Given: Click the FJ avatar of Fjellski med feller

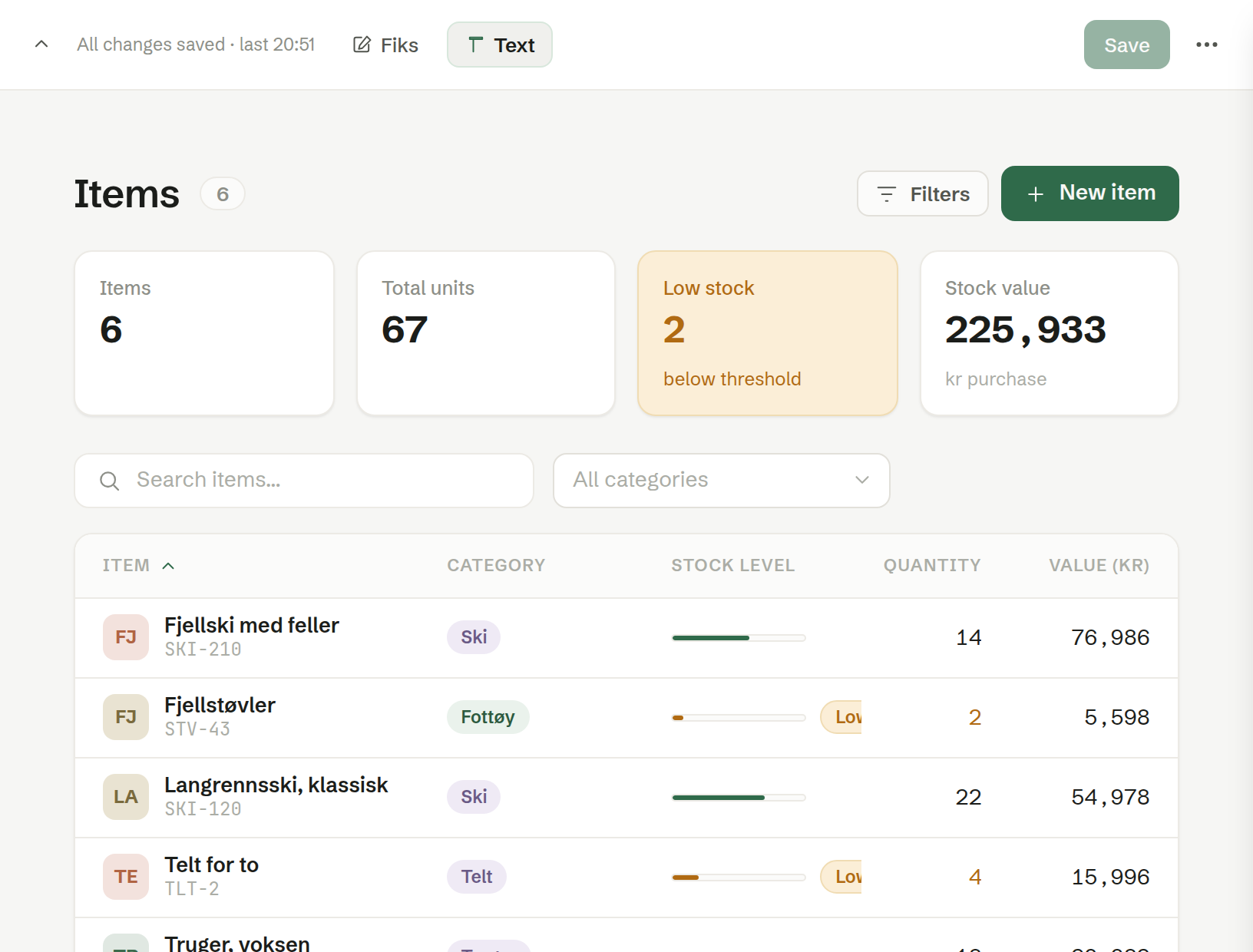Looking at the screenshot, I should tap(126, 637).
